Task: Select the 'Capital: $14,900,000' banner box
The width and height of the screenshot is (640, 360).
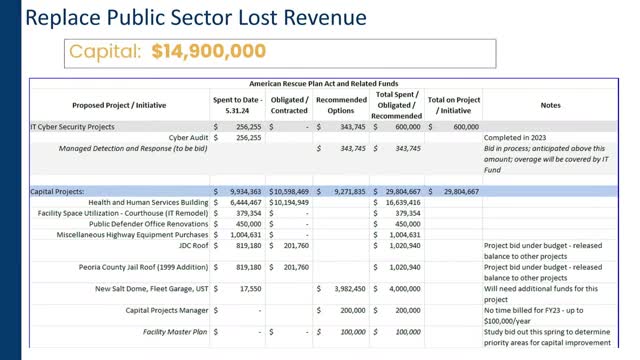Action: point(280,53)
